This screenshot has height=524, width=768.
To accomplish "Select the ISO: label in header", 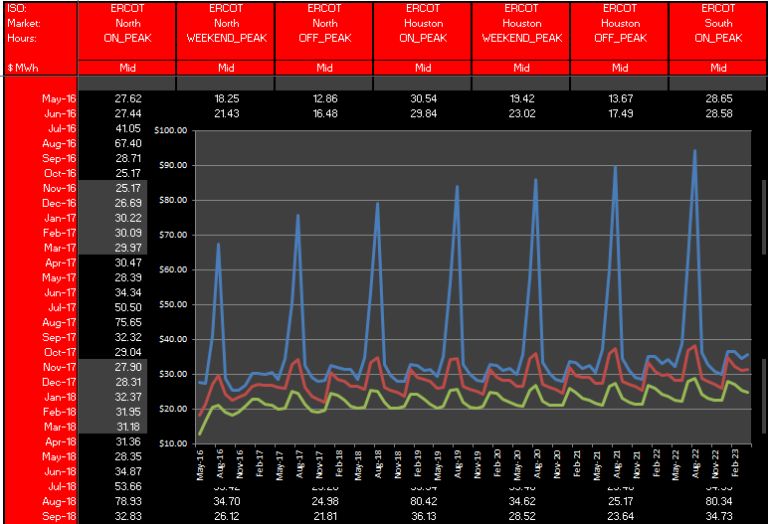I will click(17, 8).
